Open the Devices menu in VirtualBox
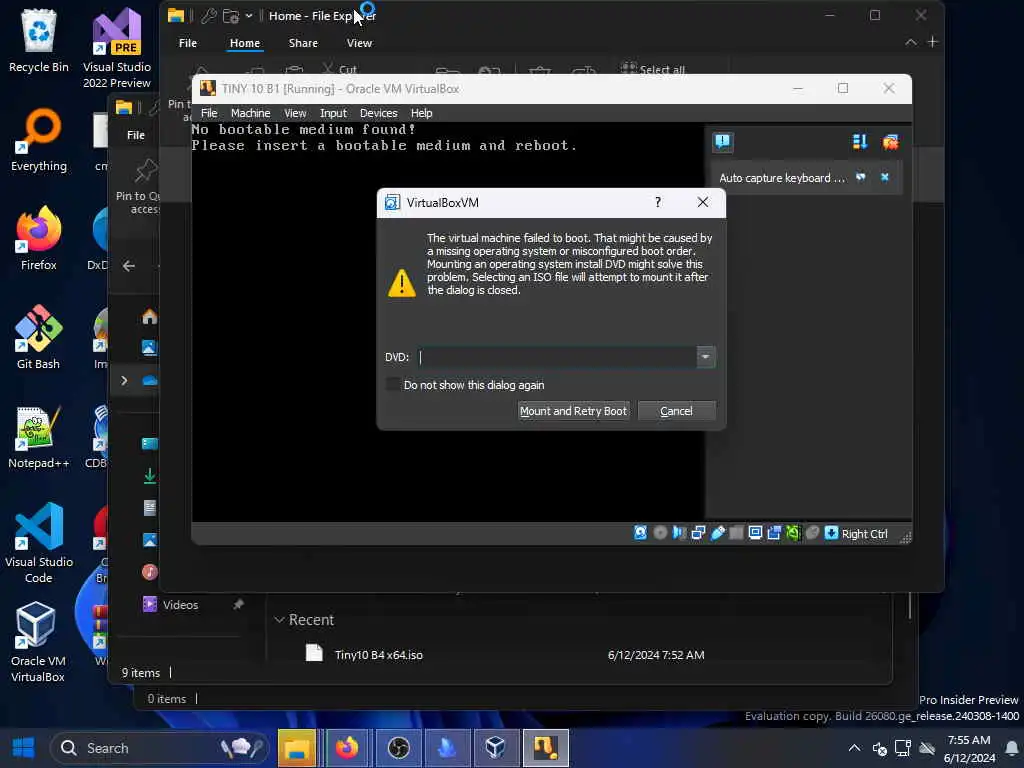The height and width of the screenshot is (768, 1024). point(379,113)
